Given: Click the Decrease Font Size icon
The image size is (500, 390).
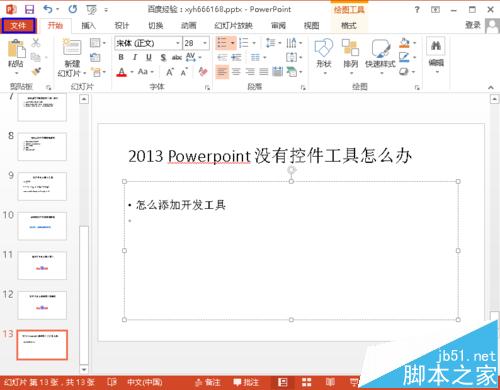Looking at the screenshot, I should pyautogui.click(x=184, y=72).
